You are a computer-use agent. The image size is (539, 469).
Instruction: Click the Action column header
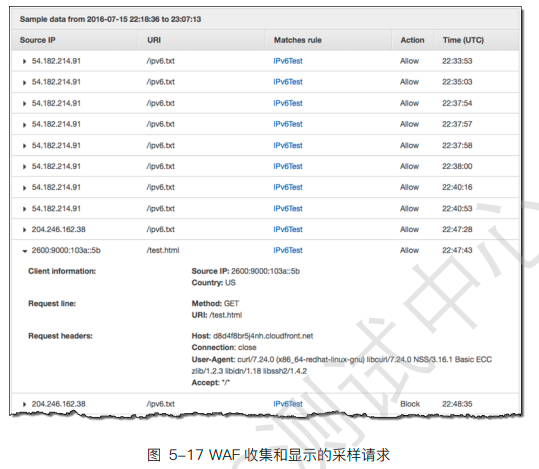pos(412,40)
